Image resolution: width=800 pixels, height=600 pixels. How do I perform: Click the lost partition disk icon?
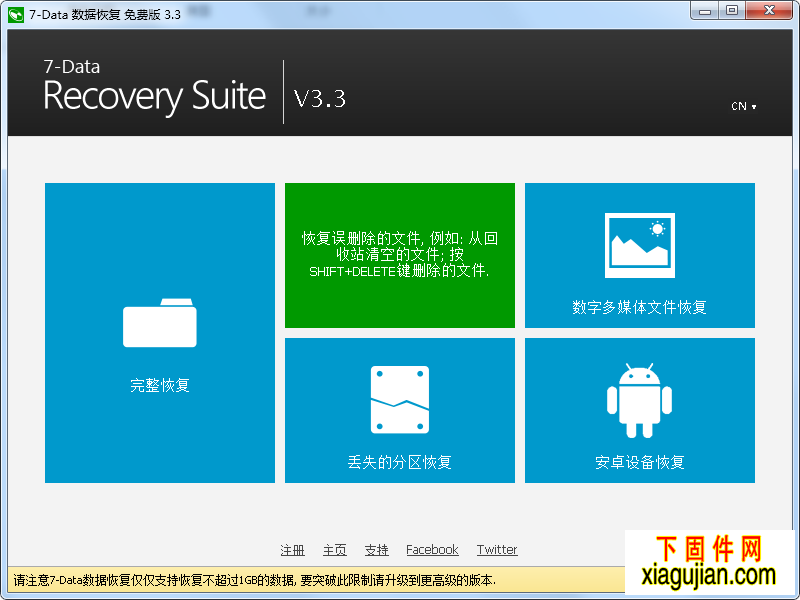pyautogui.click(x=399, y=399)
